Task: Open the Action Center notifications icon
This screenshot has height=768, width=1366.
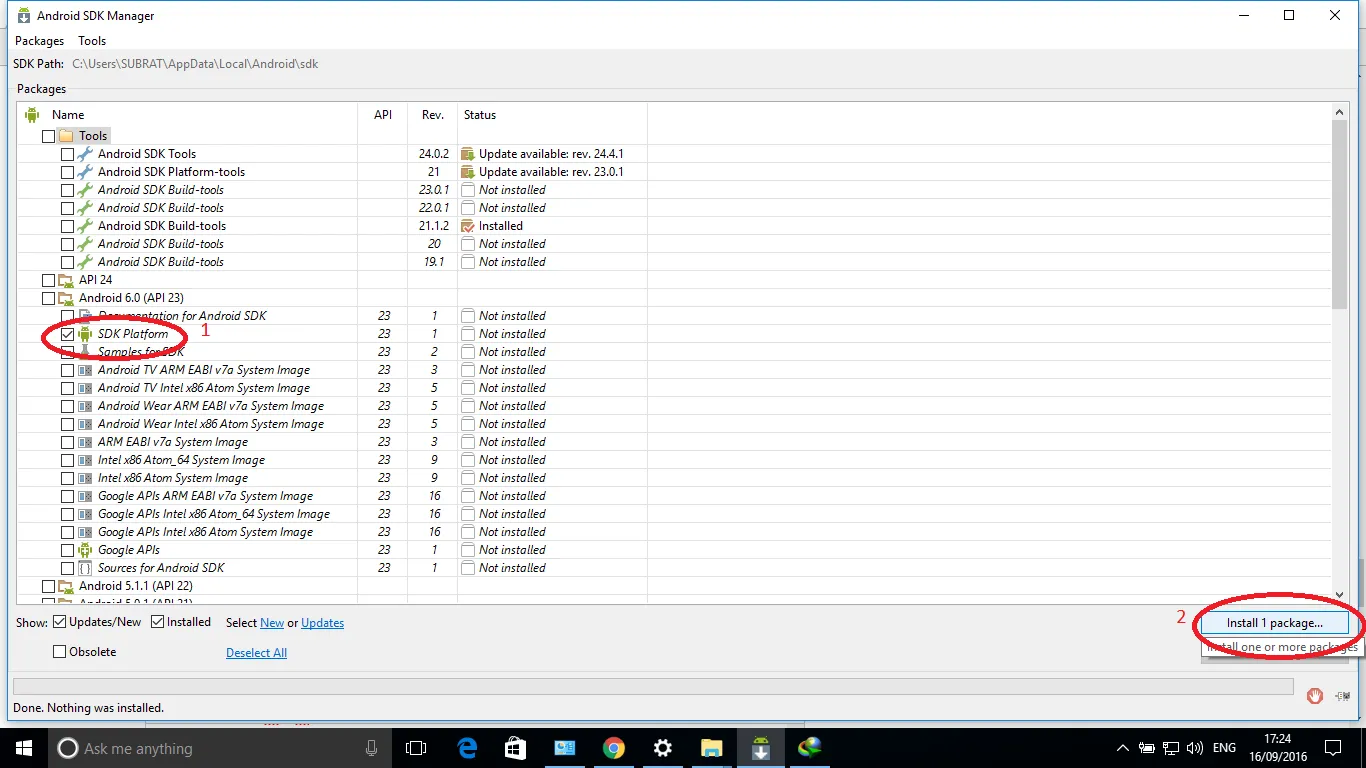Action: point(1333,748)
